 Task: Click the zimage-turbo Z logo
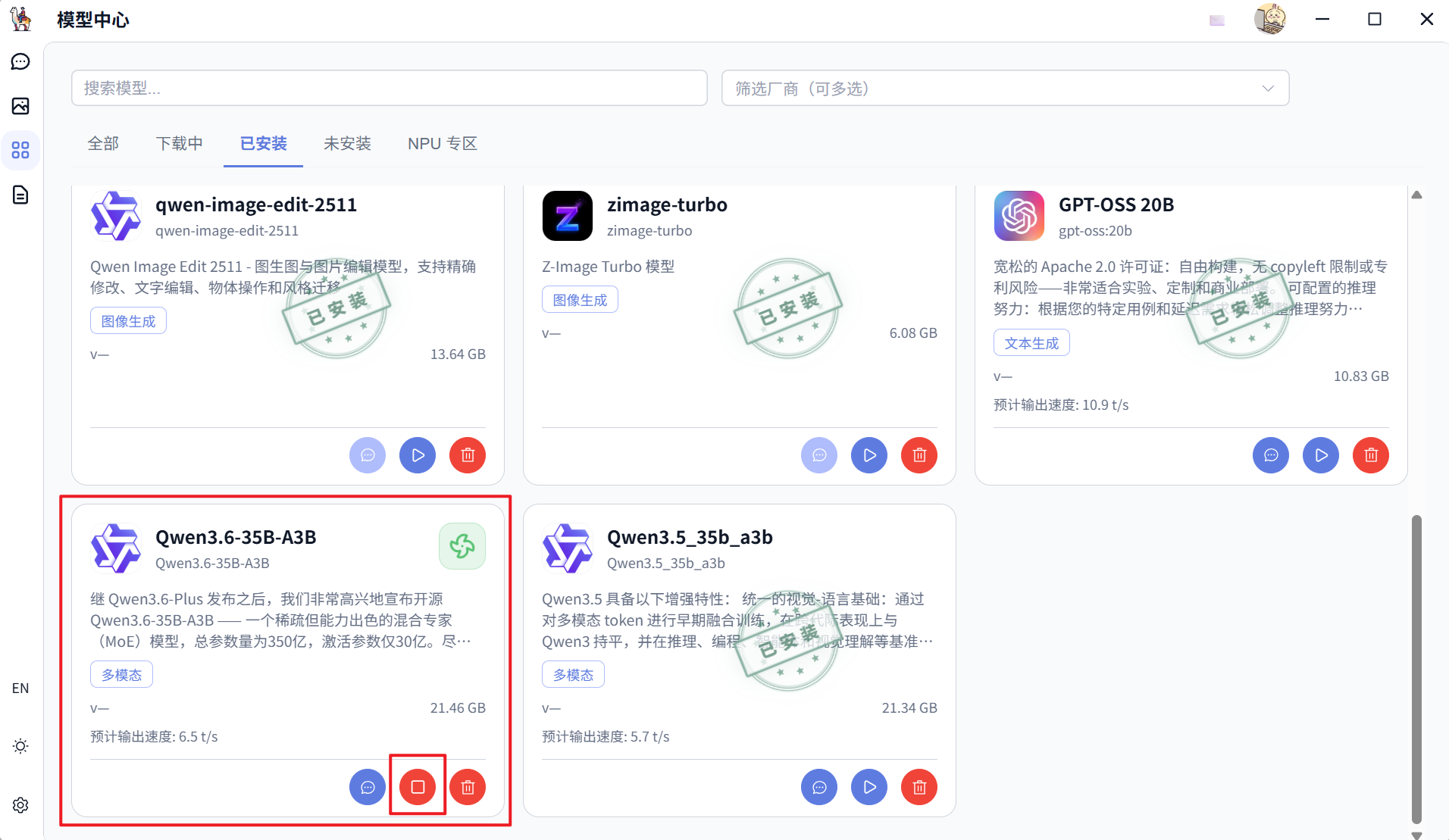coord(567,216)
